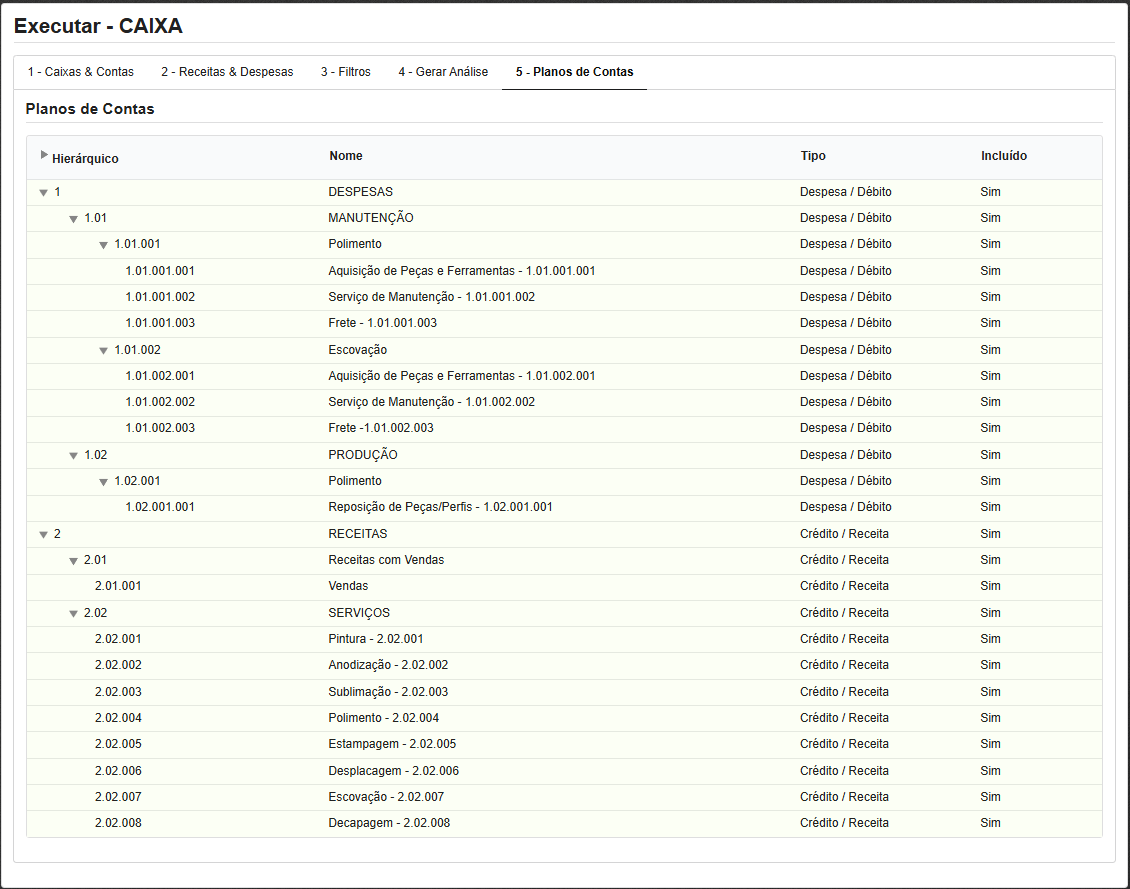1130x889 pixels.
Task: Collapse the DESPESAS node 1 arrow
Action: [x=43, y=192]
